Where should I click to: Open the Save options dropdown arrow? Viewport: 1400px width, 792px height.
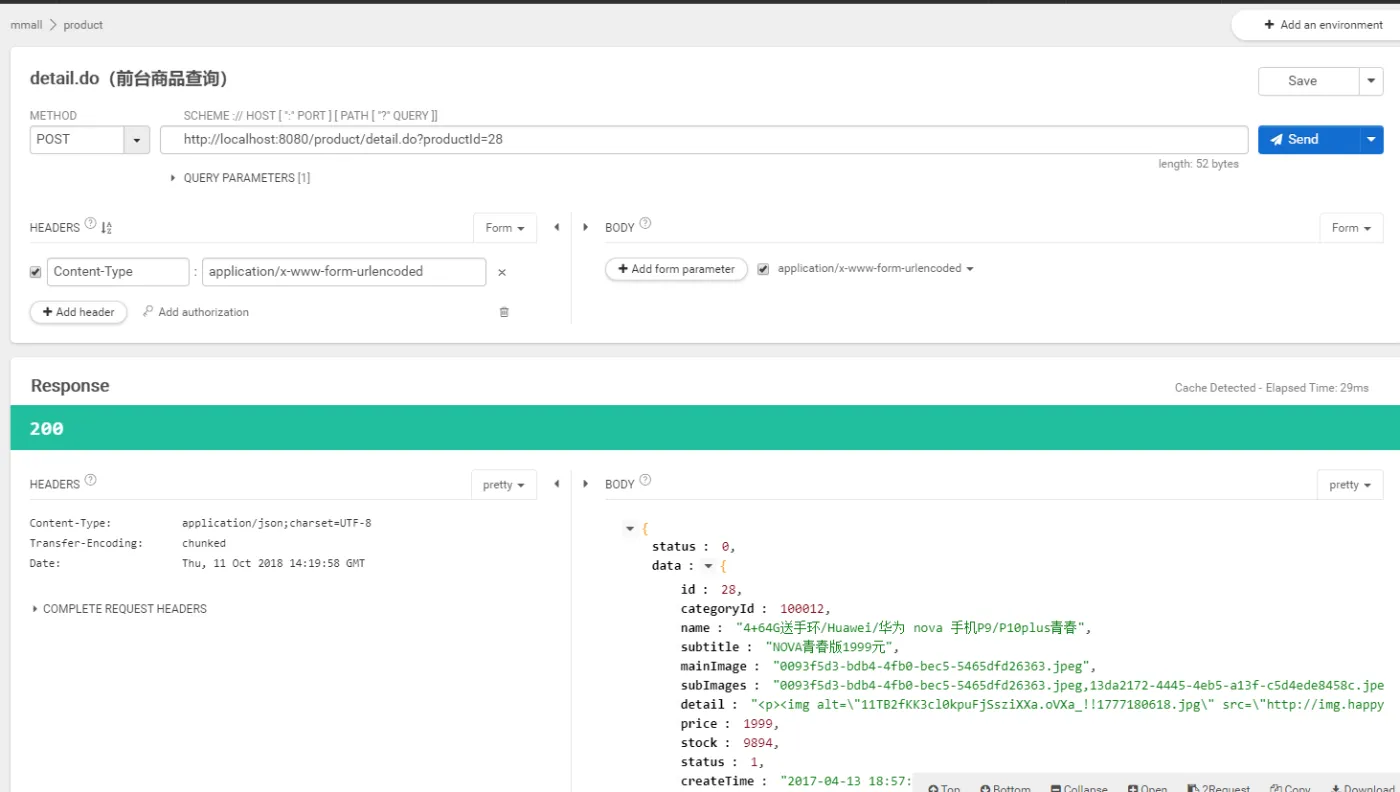1371,81
